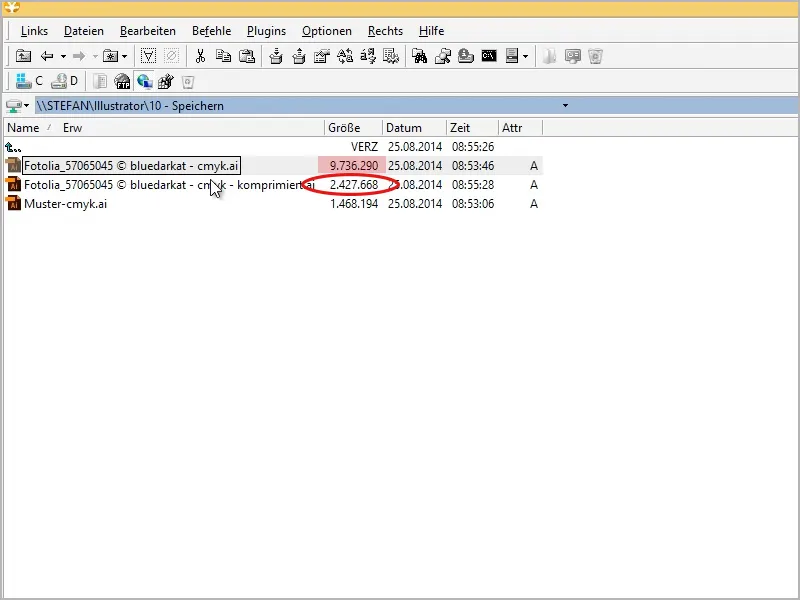The width and height of the screenshot is (800, 600).
Task: Navigate forward with the right arrow
Action: pyautogui.click(x=79, y=56)
